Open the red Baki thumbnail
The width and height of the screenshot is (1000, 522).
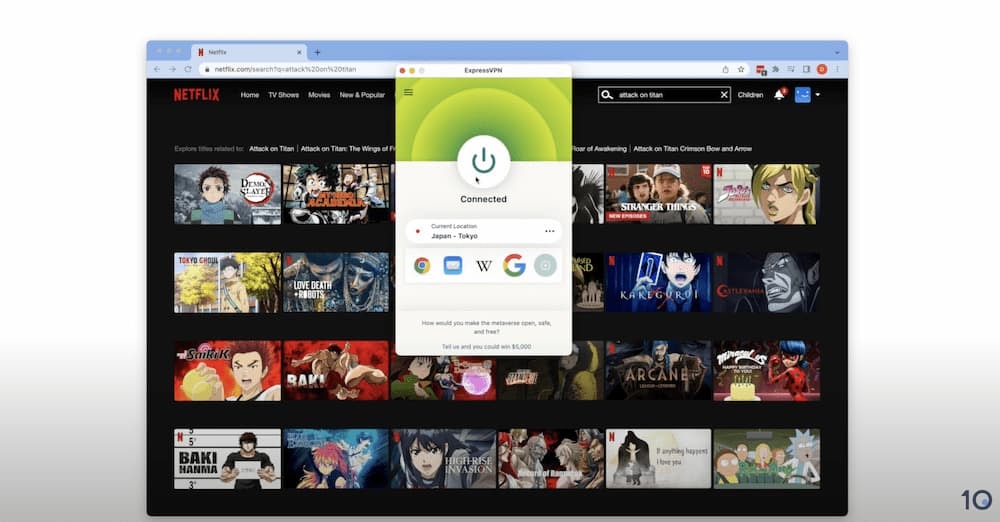pyautogui.click(x=336, y=370)
